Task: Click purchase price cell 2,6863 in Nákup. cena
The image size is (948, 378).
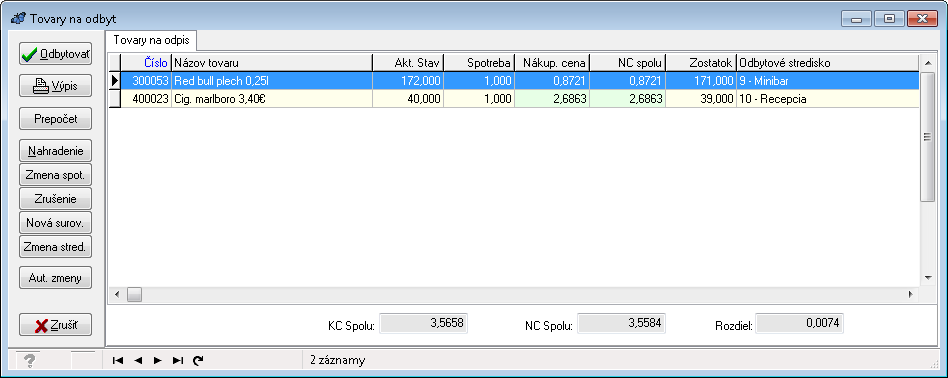Action: [x=552, y=99]
